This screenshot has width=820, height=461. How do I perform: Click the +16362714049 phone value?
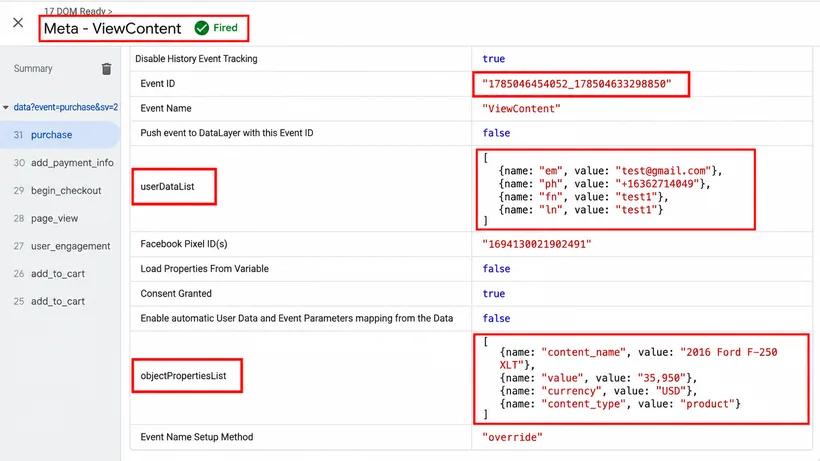(x=657, y=183)
